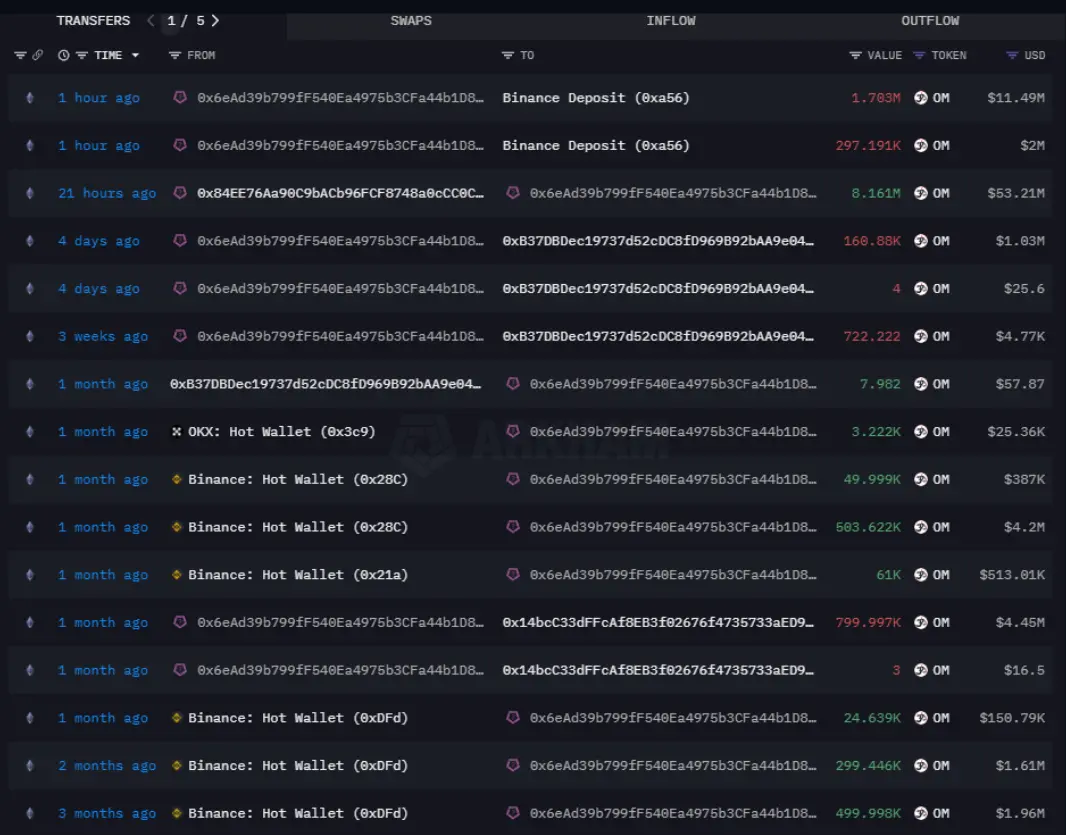Click the value 297.191K
1066x835 pixels.
pyautogui.click(x=868, y=146)
